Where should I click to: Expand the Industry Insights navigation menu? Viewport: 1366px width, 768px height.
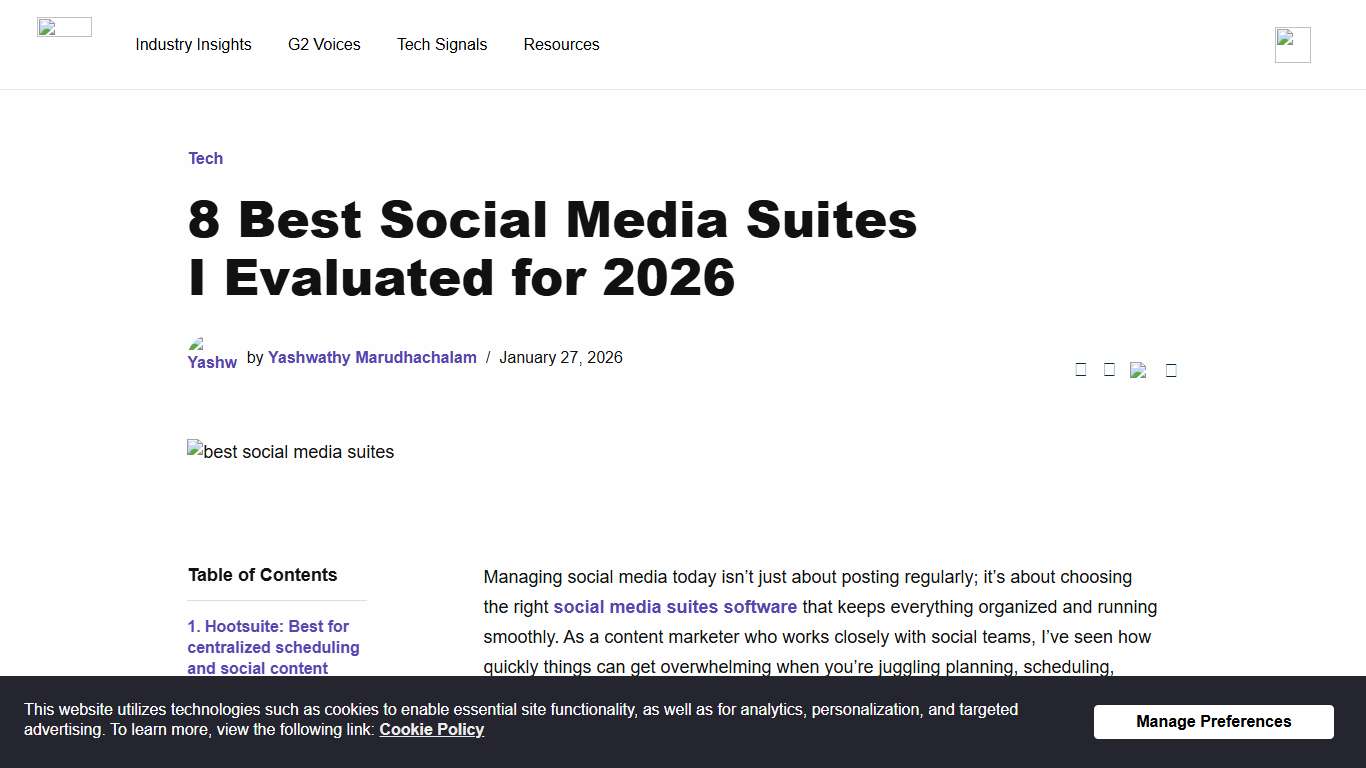(193, 44)
